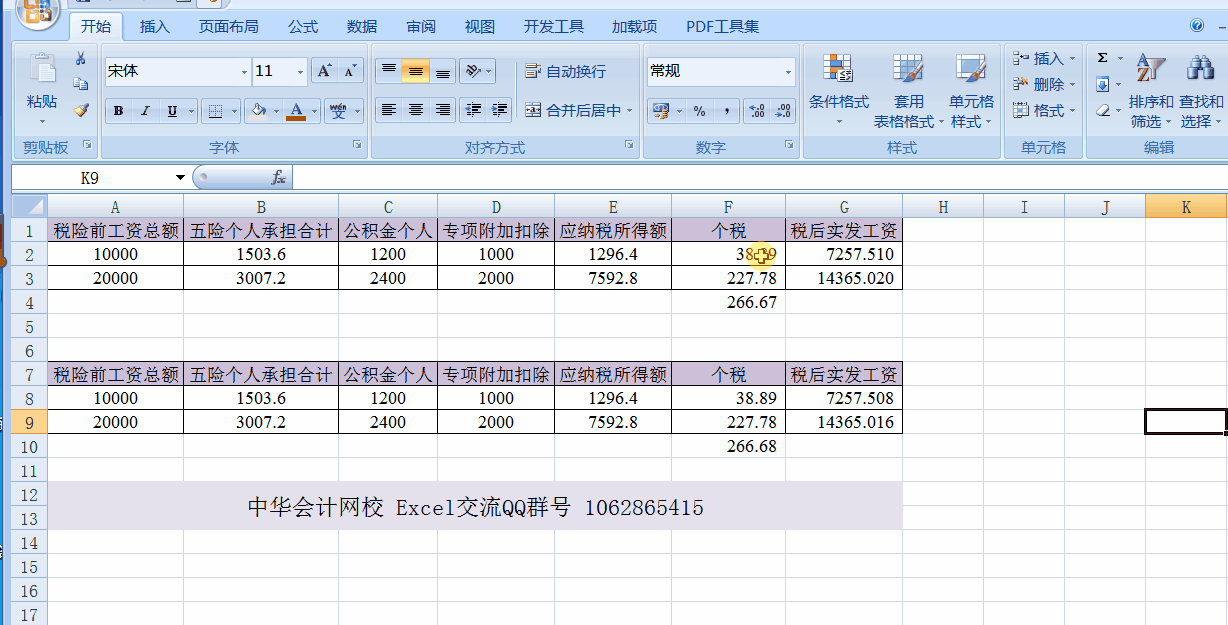Open the merge and center dropdown arrow
The image size is (1228, 625).
pyautogui.click(x=630, y=111)
